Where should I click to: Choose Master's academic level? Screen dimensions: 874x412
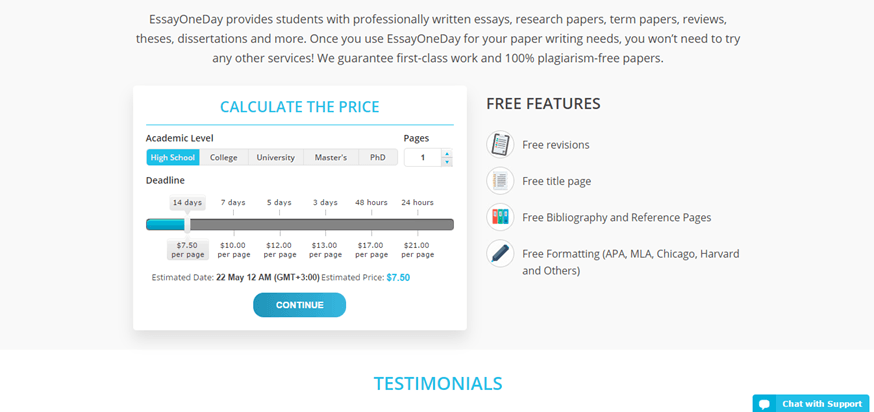[331, 157]
